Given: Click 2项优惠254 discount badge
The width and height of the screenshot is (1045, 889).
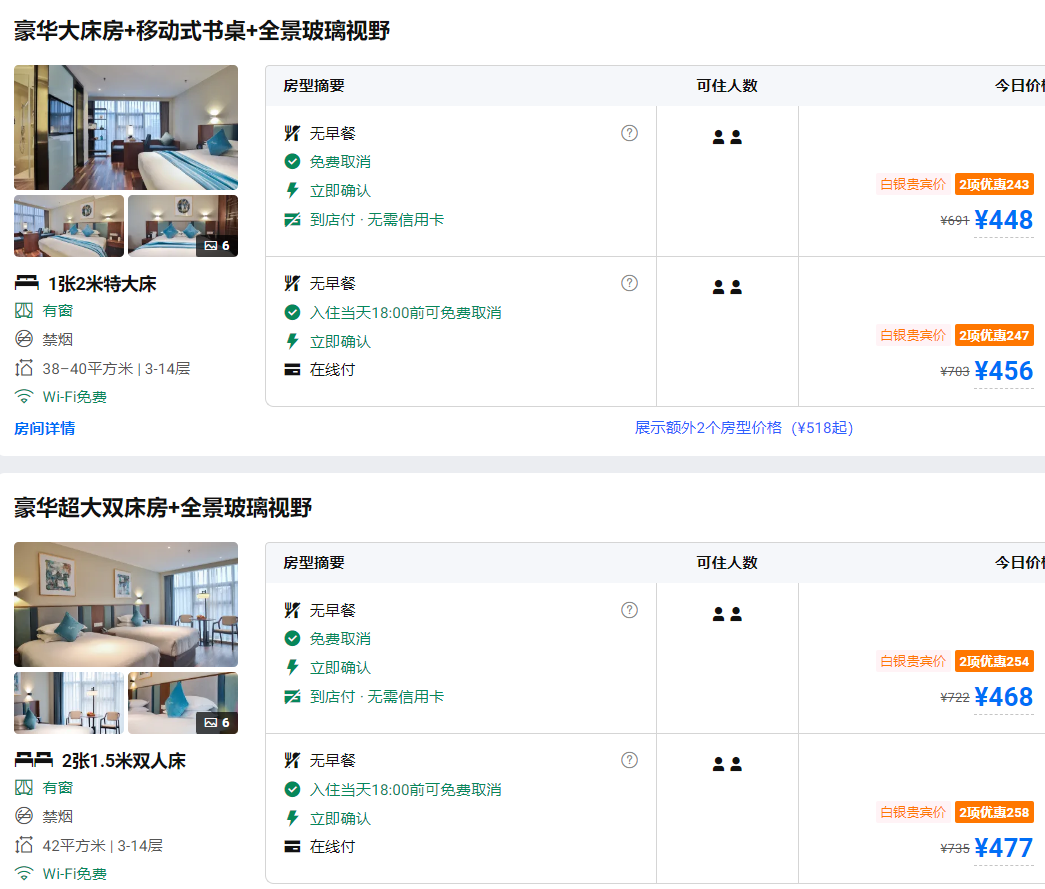Looking at the screenshot, I should click(x=994, y=662).
